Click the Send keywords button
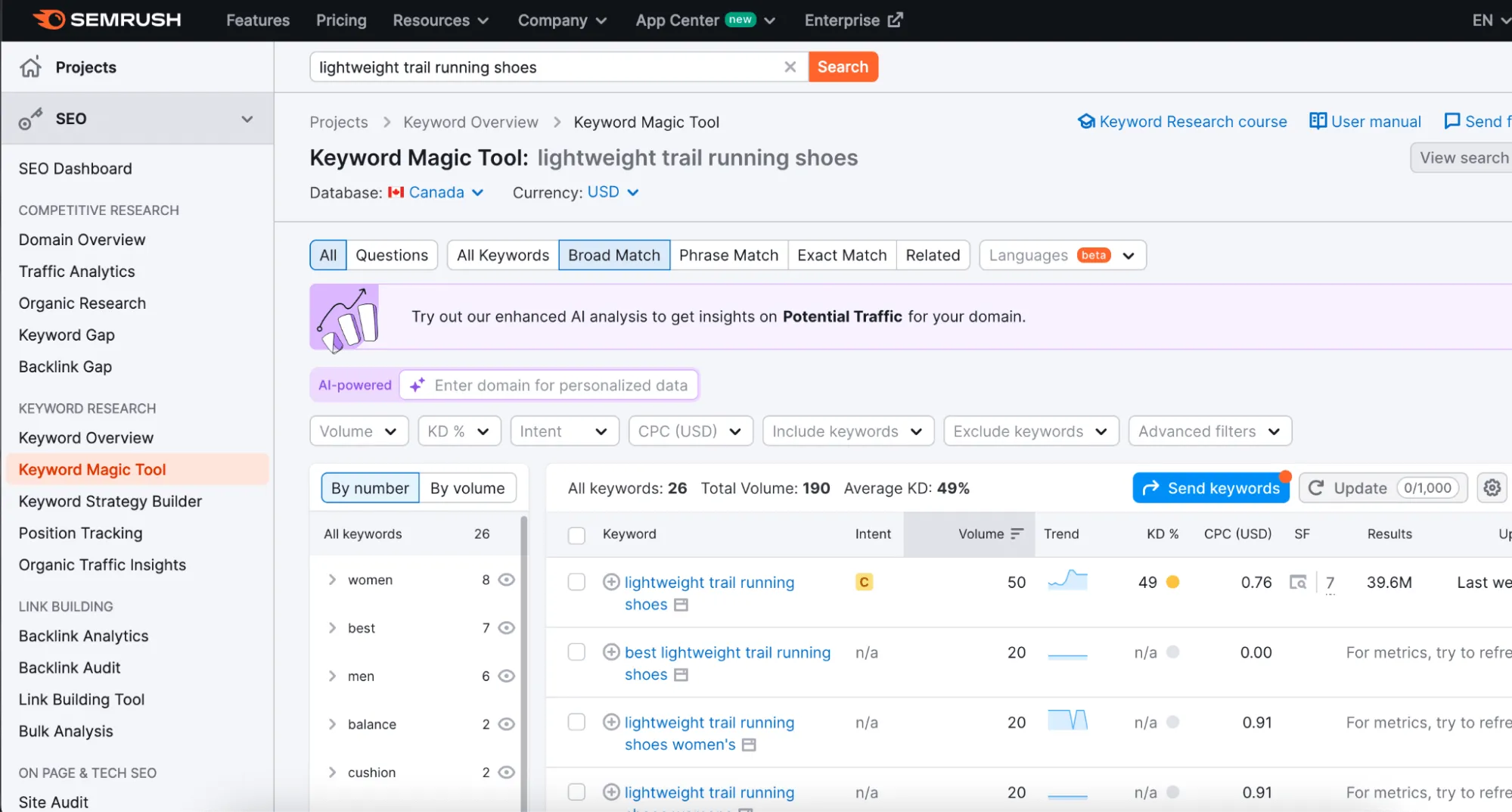Image resolution: width=1512 pixels, height=812 pixels. click(x=1210, y=487)
